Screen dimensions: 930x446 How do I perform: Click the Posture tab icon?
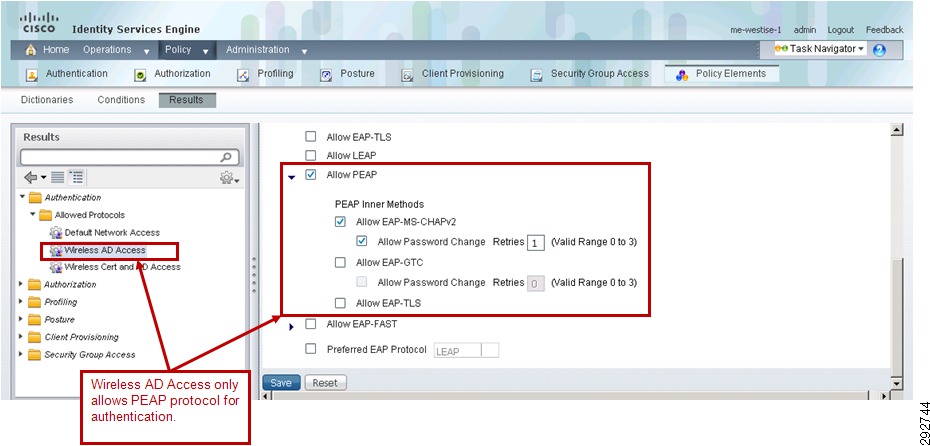coord(326,75)
